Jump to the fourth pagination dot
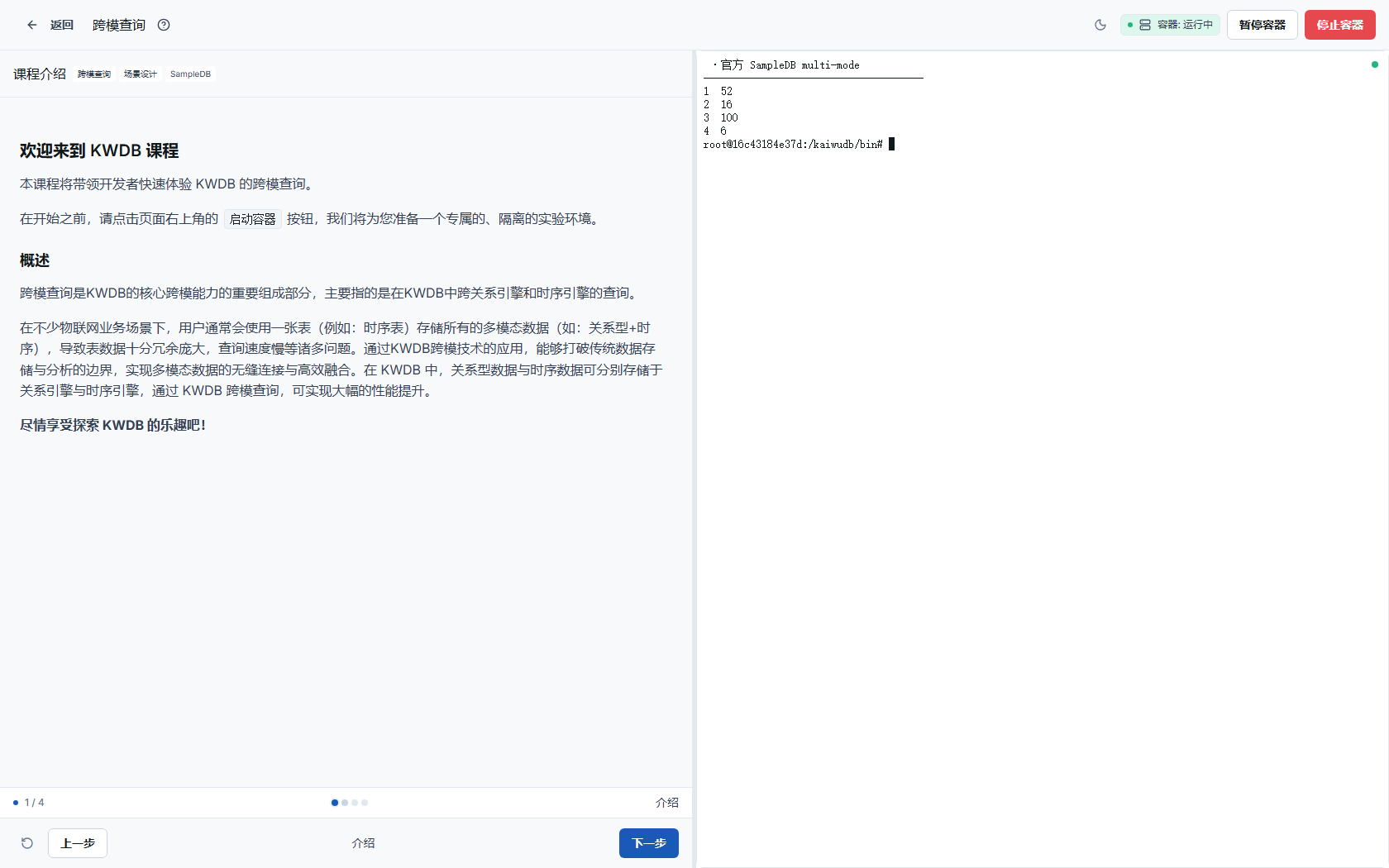 click(x=365, y=803)
